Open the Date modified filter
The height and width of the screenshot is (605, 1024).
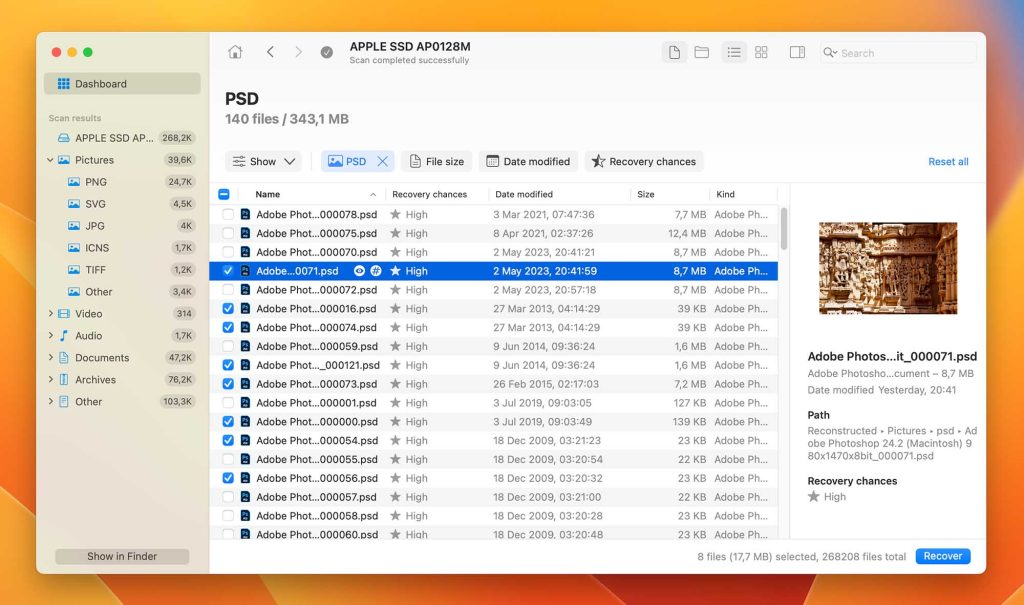point(528,161)
